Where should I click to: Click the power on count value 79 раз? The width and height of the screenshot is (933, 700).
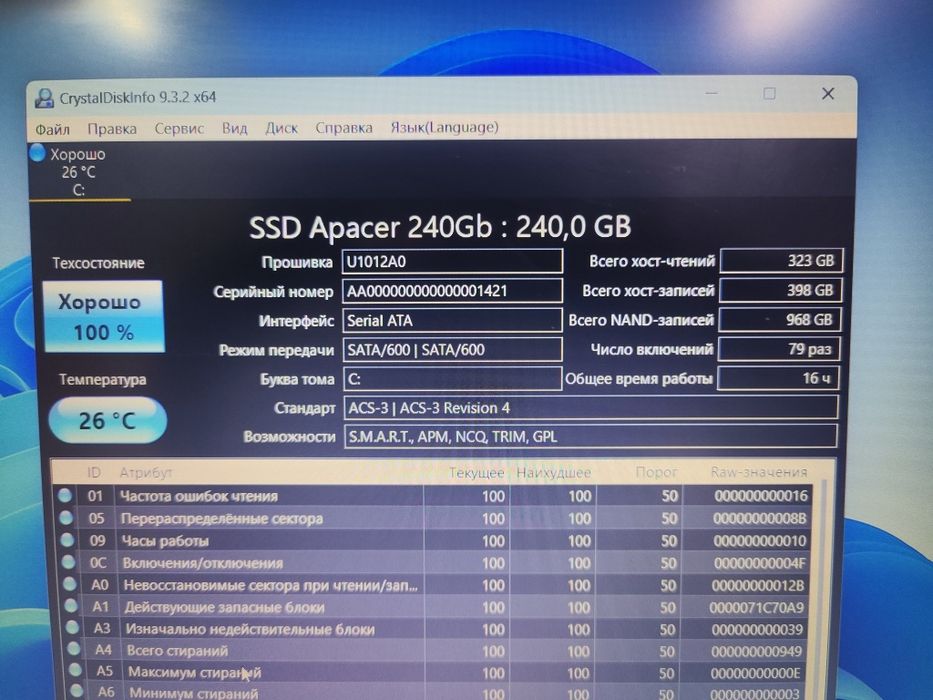pyautogui.click(x=779, y=349)
